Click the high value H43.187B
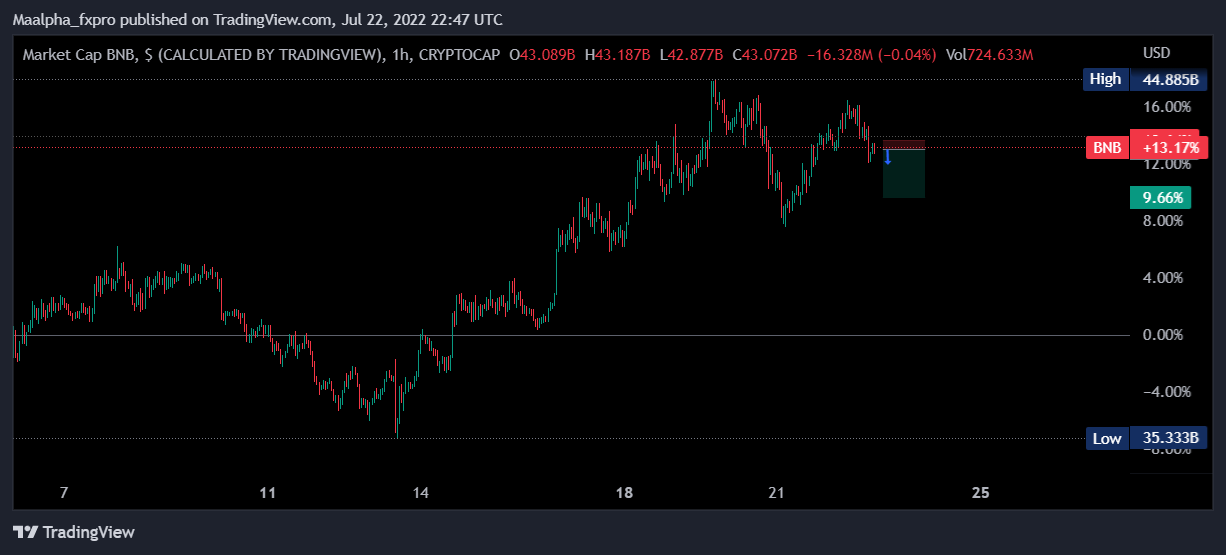1226x555 pixels. (619, 53)
